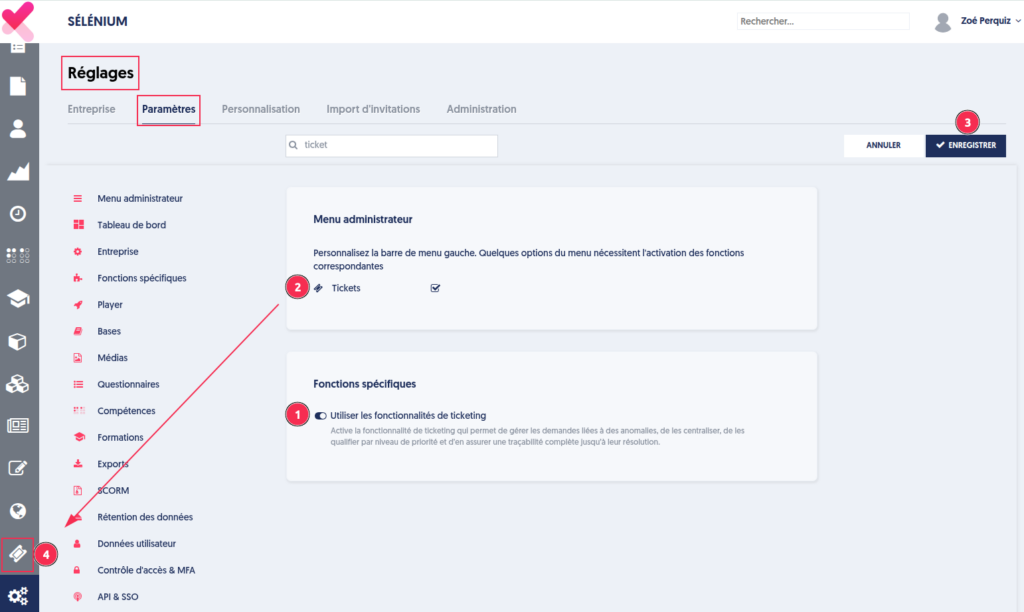This screenshot has width=1024, height=612.
Task: Open the document page icon in sidebar
Action: point(18,86)
